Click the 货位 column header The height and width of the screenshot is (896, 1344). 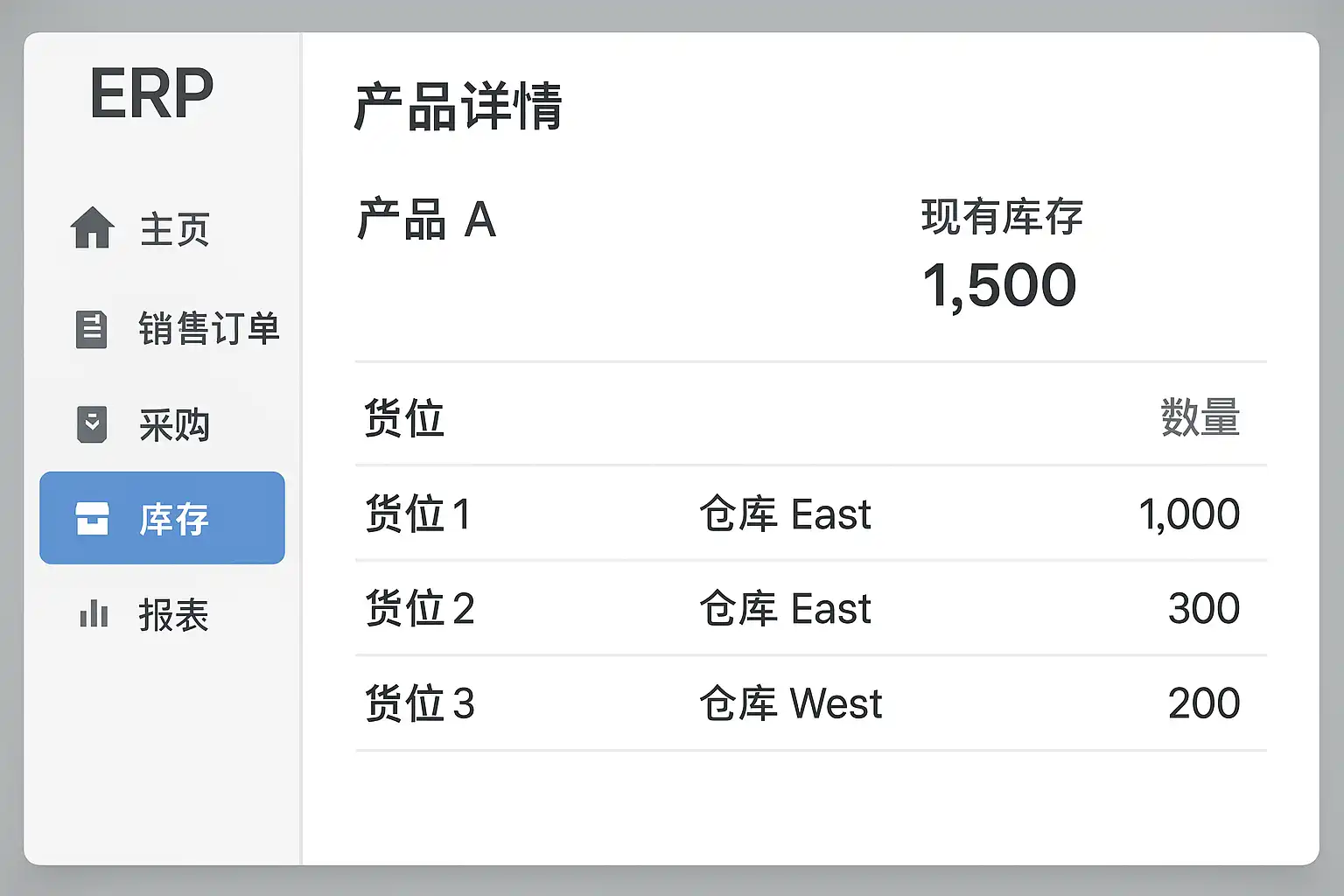[404, 417]
